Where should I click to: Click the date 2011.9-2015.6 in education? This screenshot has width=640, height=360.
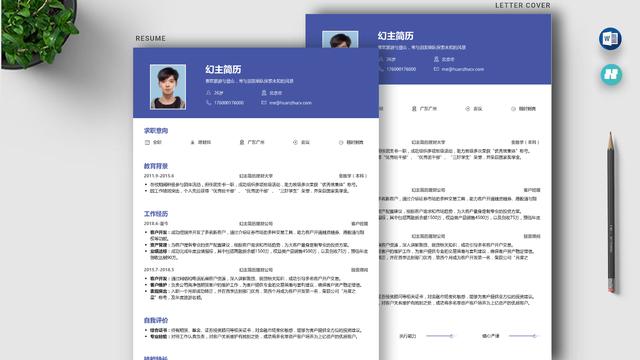[159, 176]
